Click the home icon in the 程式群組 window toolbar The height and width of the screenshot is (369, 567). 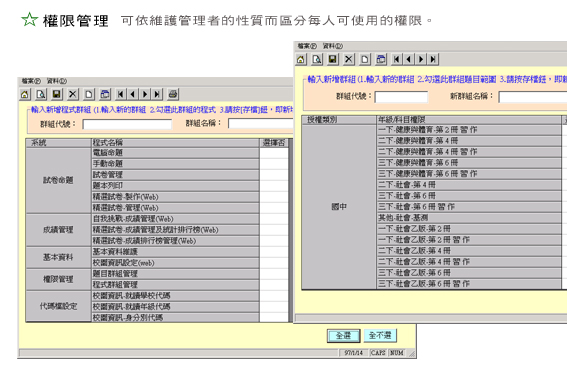[25, 95]
